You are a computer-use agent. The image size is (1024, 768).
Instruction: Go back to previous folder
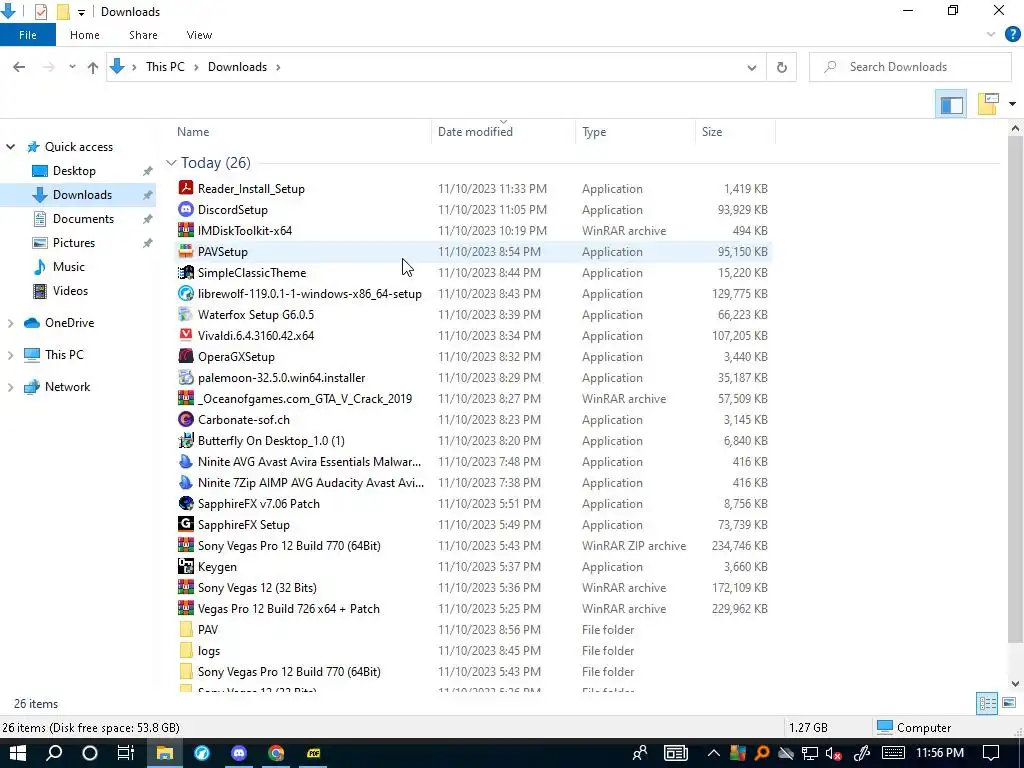click(19, 67)
